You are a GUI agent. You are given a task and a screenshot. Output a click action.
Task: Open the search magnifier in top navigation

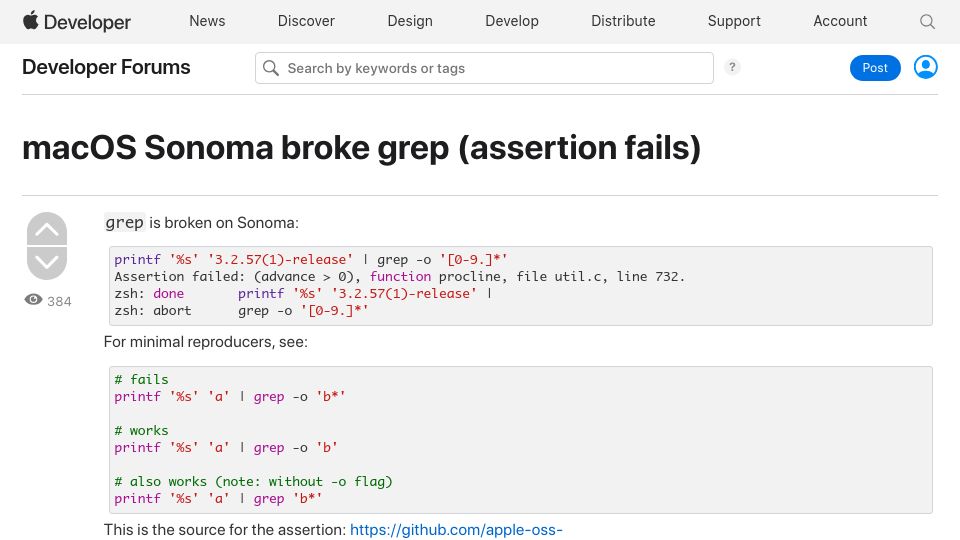point(927,21)
